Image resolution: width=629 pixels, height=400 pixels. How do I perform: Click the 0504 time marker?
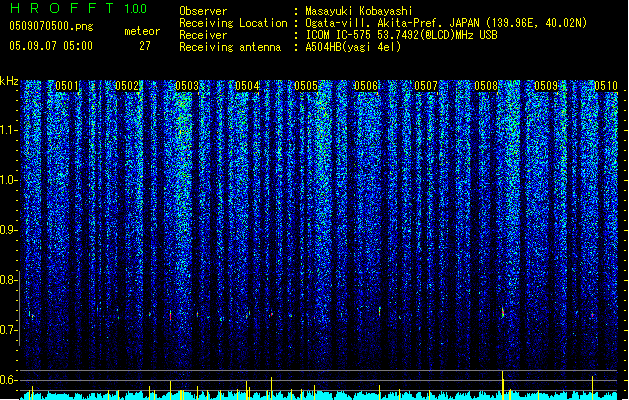[x=247, y=86]
